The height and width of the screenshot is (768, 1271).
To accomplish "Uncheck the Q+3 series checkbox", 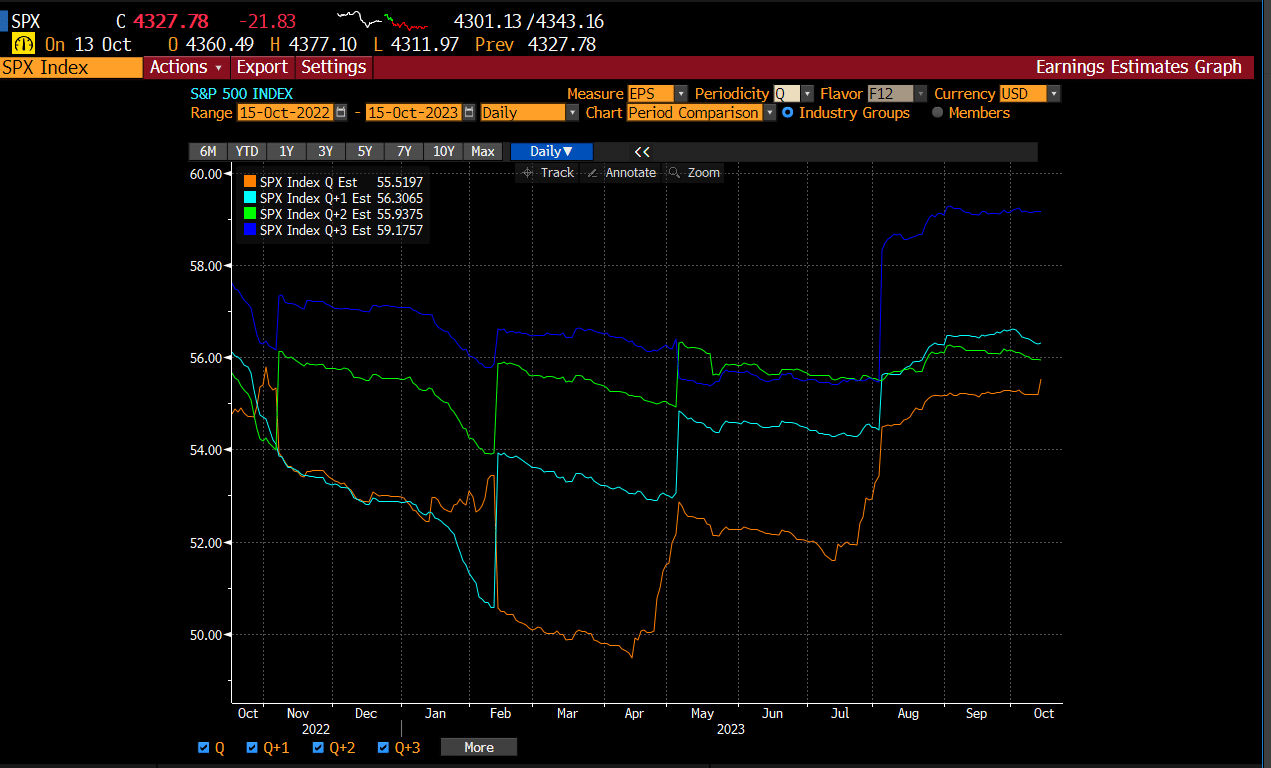I will tap(383, 747).
